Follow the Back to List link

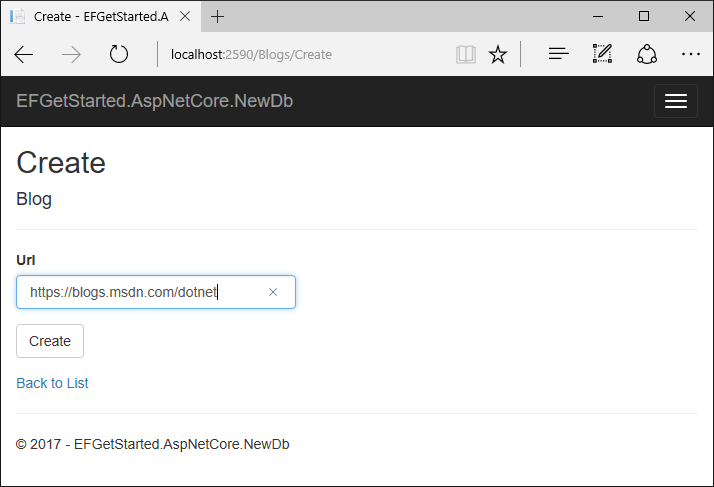point(52,383)
